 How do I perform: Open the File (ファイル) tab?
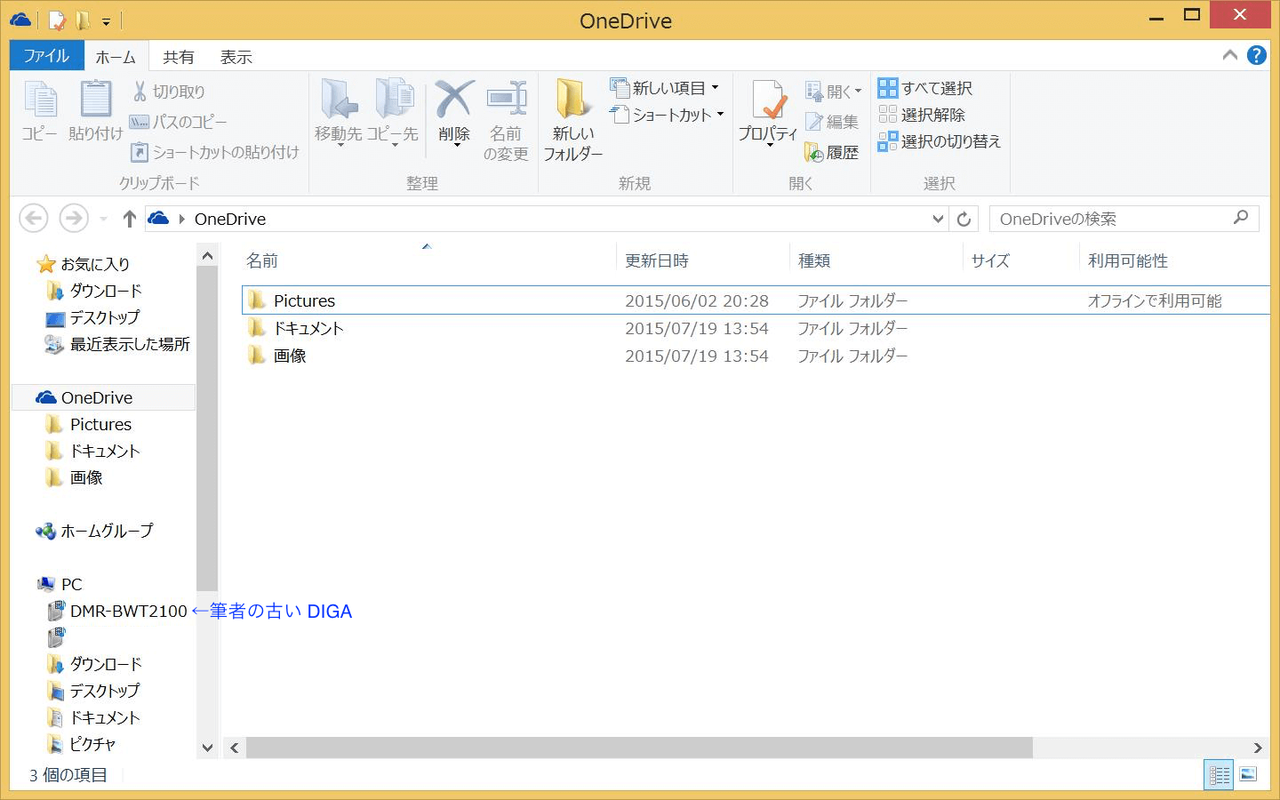[46, 56]
